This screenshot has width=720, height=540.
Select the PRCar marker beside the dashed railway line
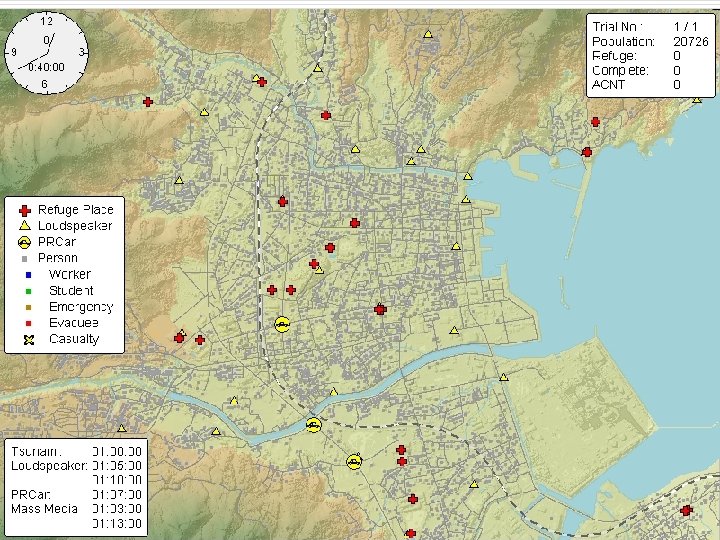coord(282,324)
